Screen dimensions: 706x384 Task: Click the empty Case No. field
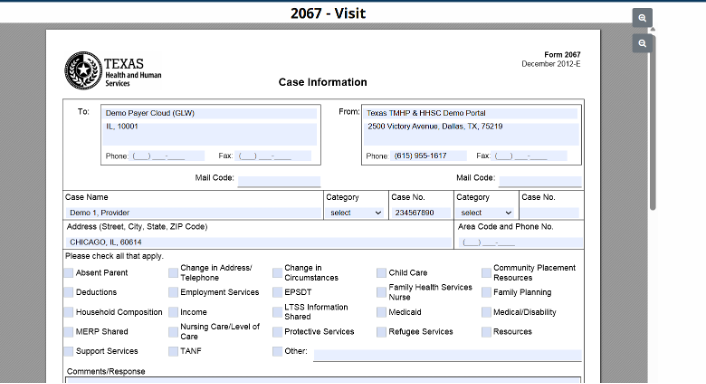(550, 212)
